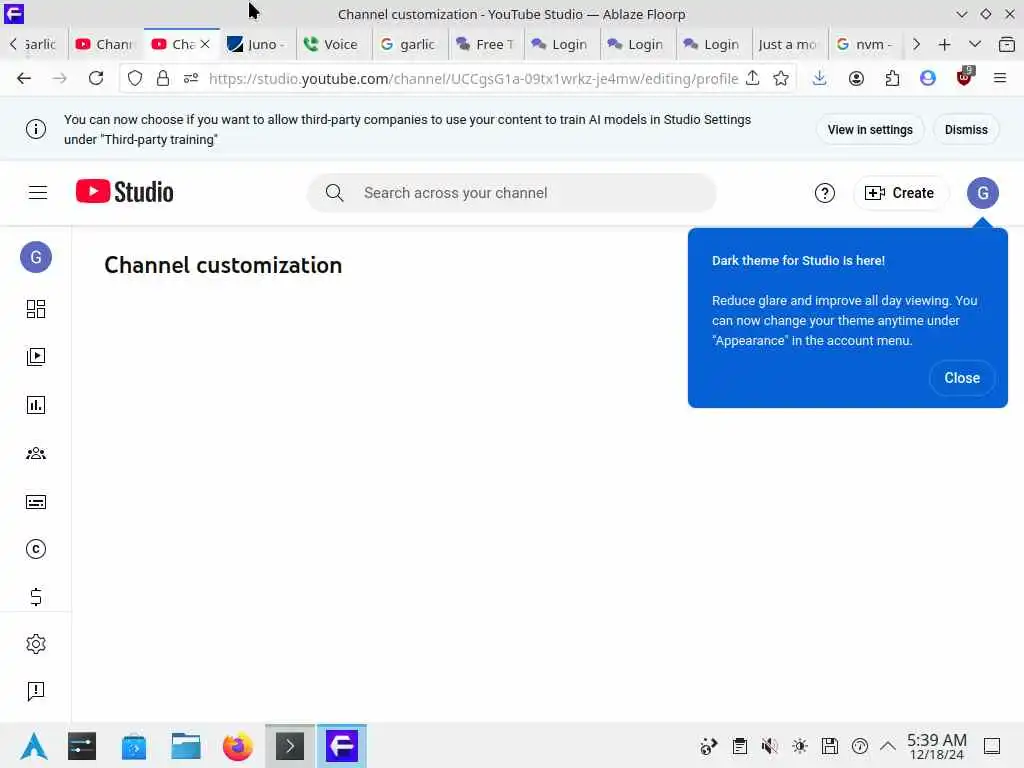Image resolution: width=1024 pixels, height=768 pixels.
Task: Click the share page icon in the address bar
Action: point(752,78)
